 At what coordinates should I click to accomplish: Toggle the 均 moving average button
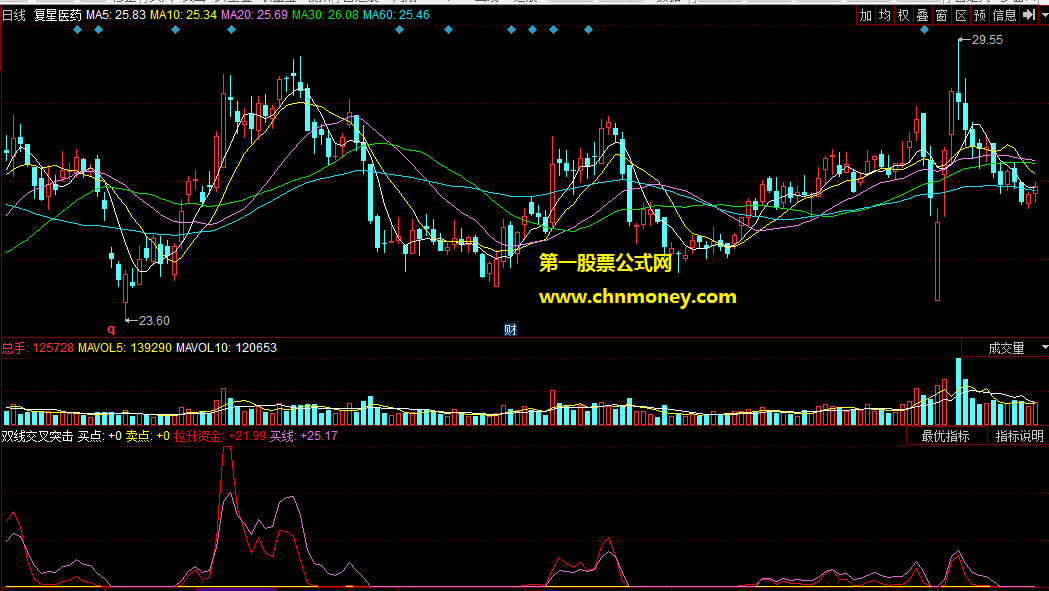coord(885,15)
